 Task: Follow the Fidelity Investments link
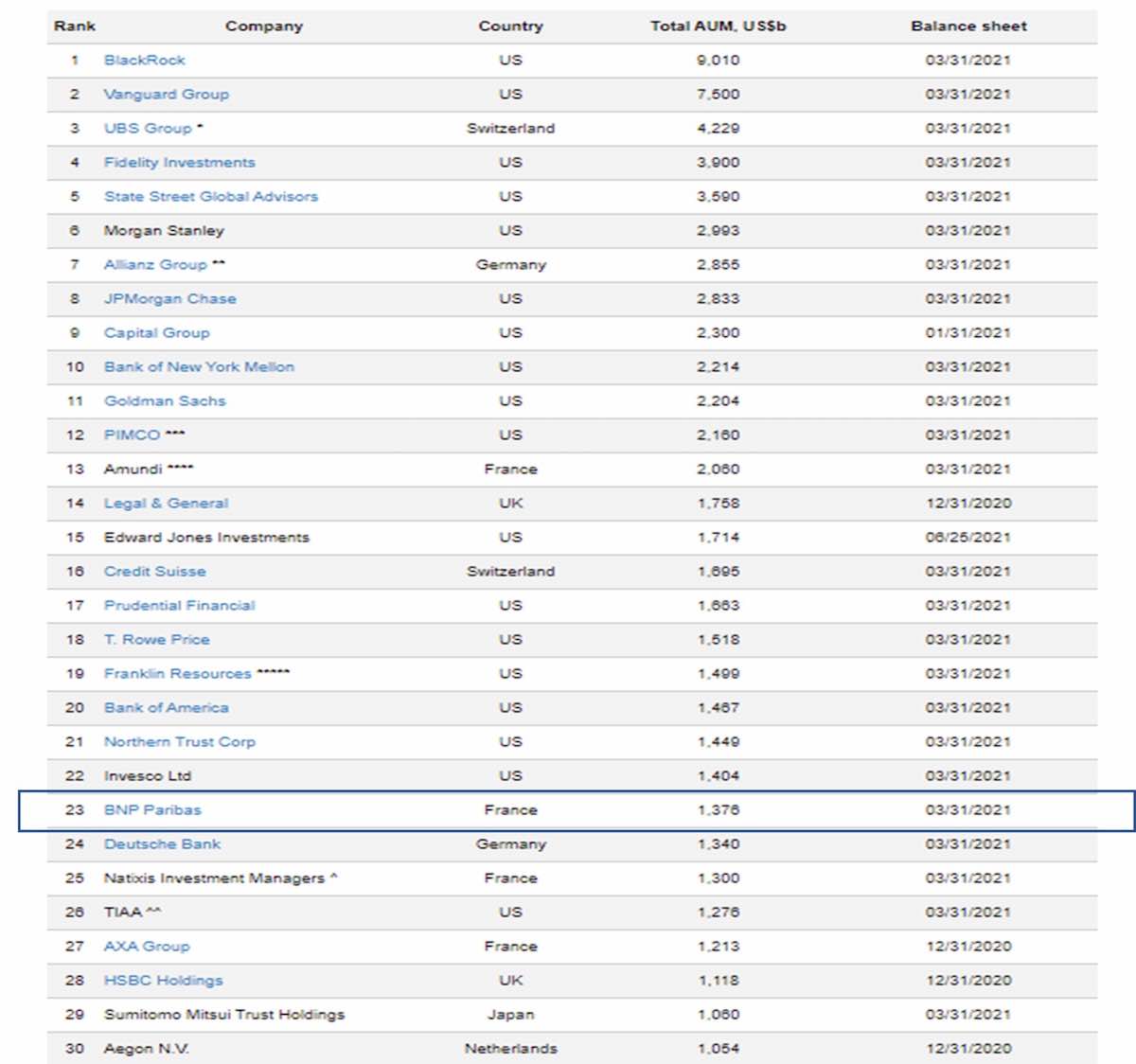(x=180, y=162)
